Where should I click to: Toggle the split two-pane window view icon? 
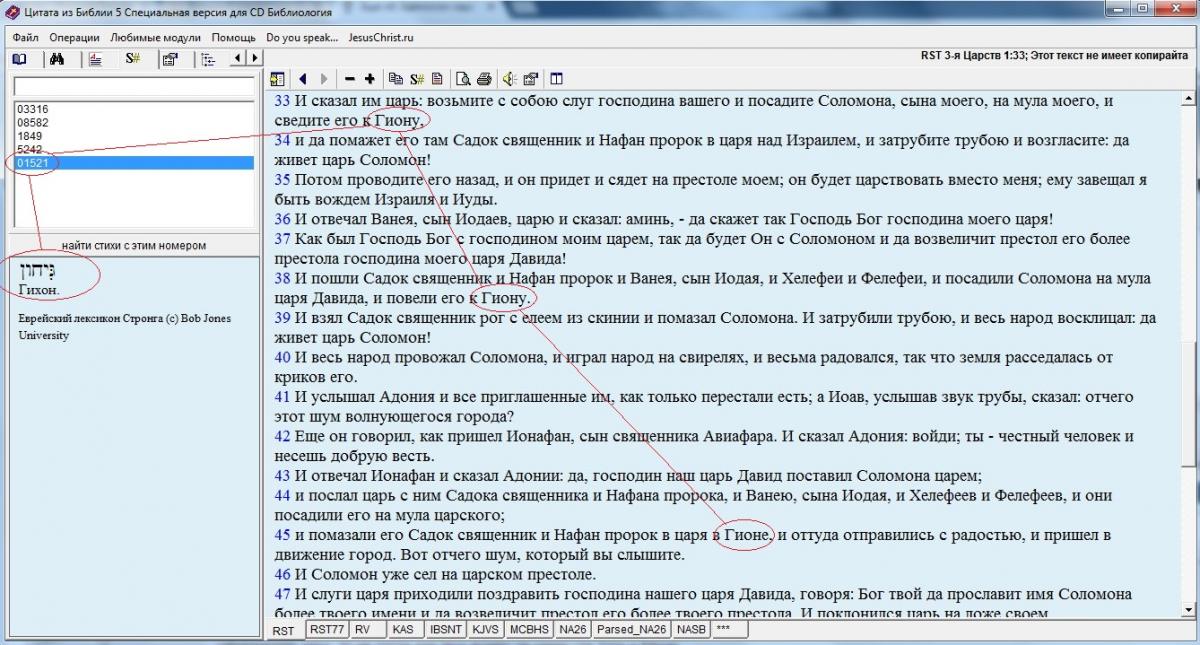tap(556, 79)
